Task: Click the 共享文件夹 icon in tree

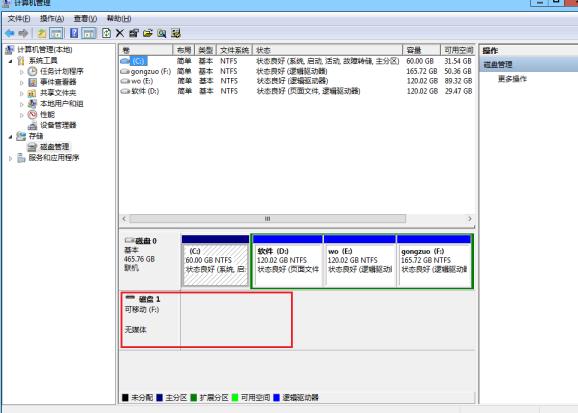Action: (x=32, y=93)
